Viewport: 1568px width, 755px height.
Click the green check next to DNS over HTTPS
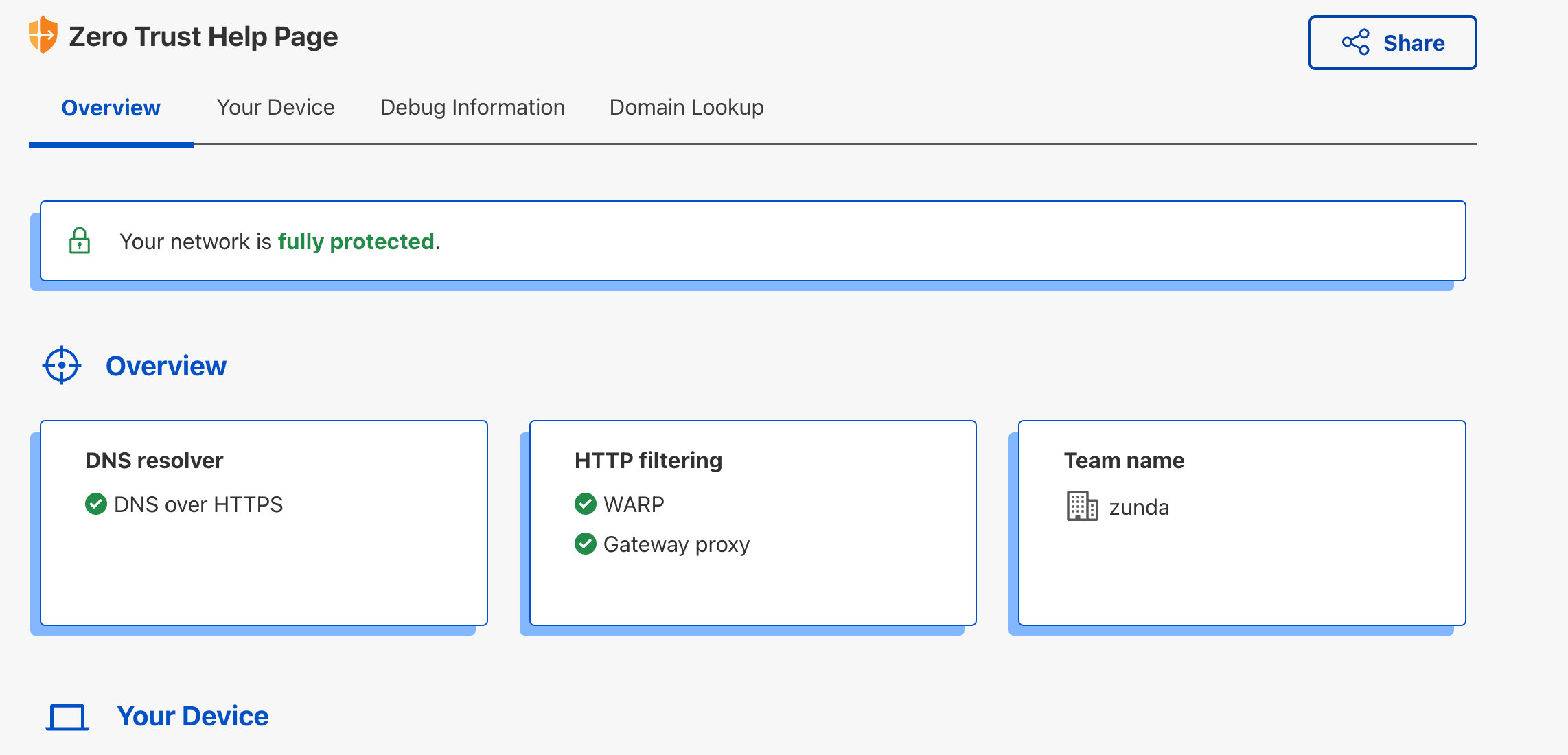click(96, 504)
